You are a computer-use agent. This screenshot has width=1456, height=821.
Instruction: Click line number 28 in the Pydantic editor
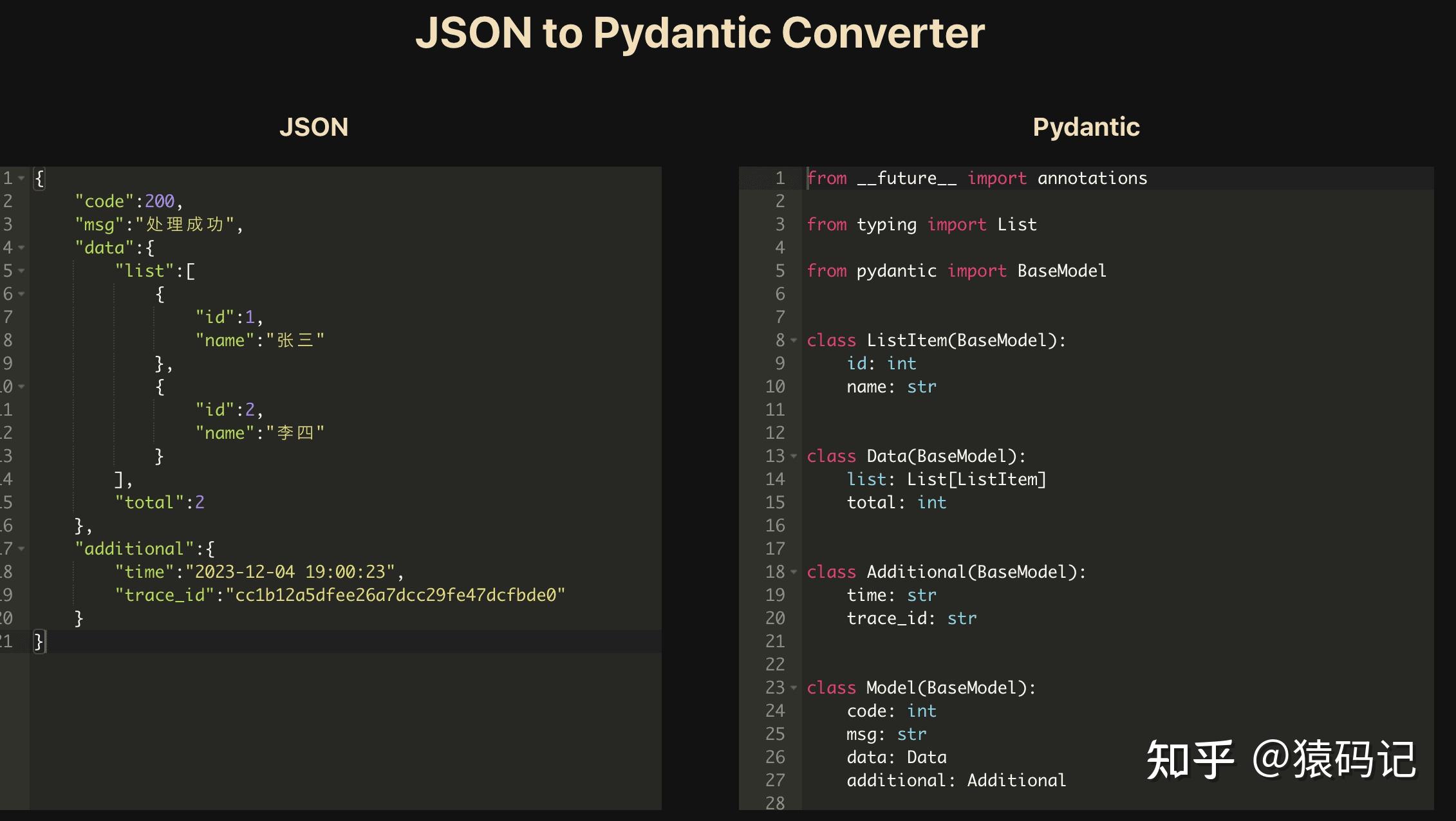coord(776,804)
